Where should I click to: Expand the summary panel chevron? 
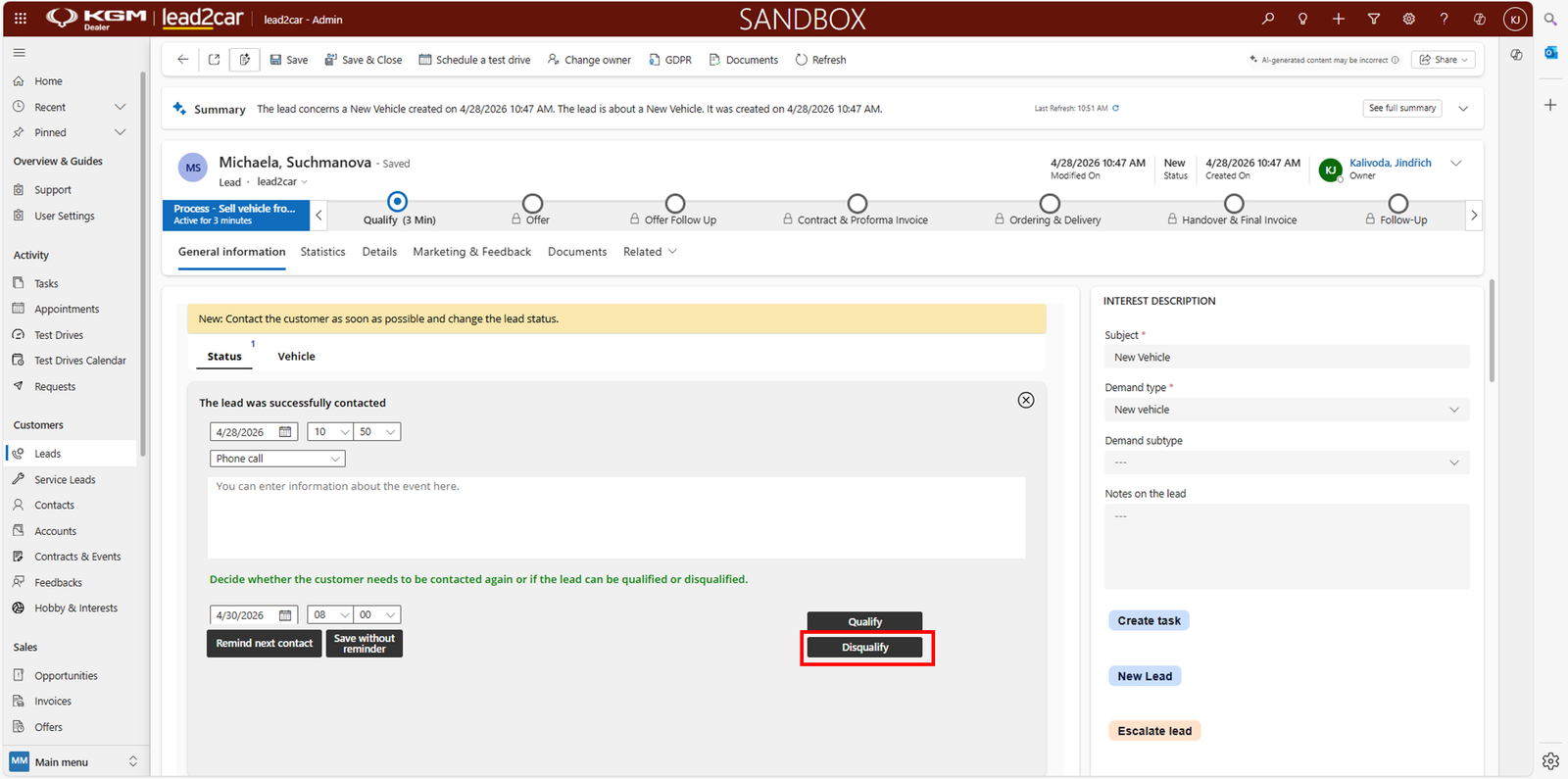1463,109
